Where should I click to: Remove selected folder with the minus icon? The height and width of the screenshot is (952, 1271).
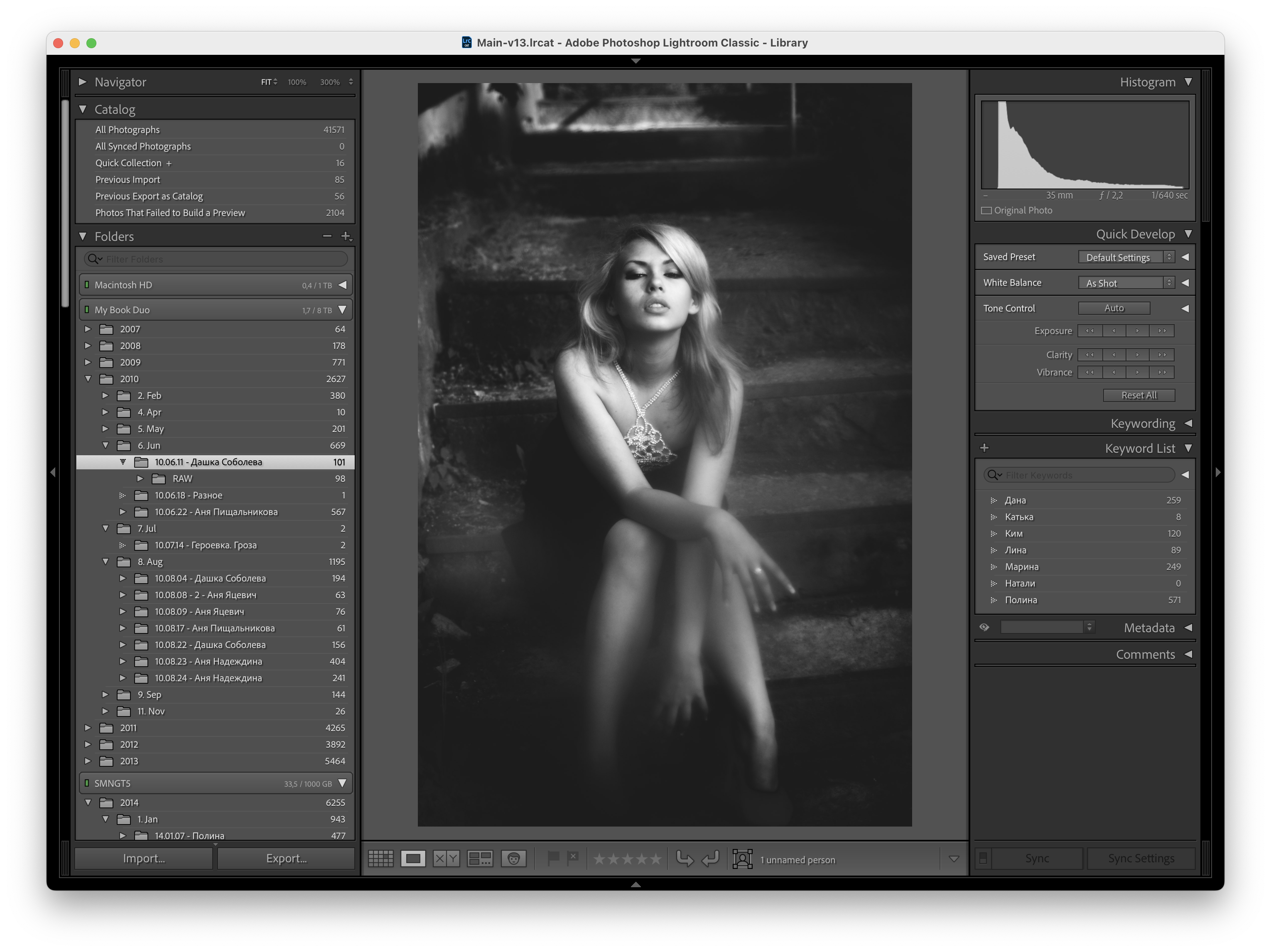tap(328, 236)
